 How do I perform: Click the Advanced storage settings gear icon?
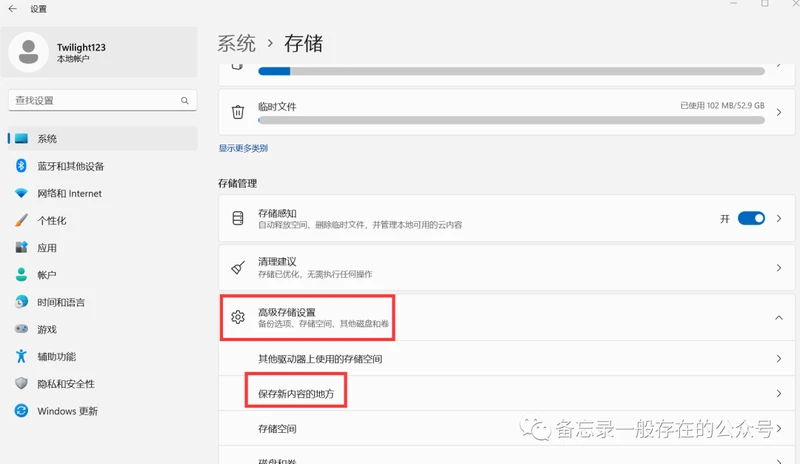coord(238,317)
